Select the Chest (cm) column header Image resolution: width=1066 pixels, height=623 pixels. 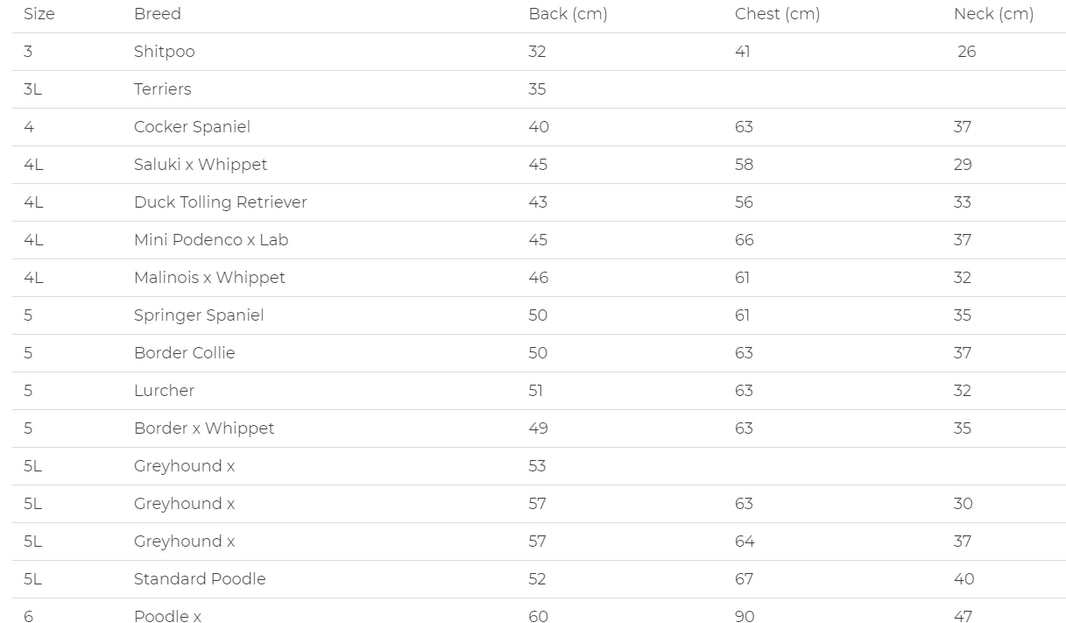point(776,14)
